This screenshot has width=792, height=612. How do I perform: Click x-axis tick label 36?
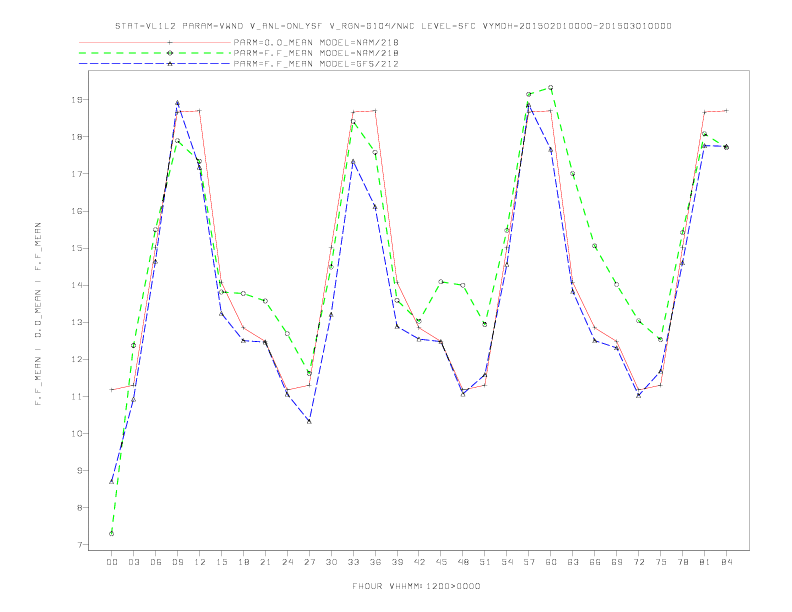375,562
